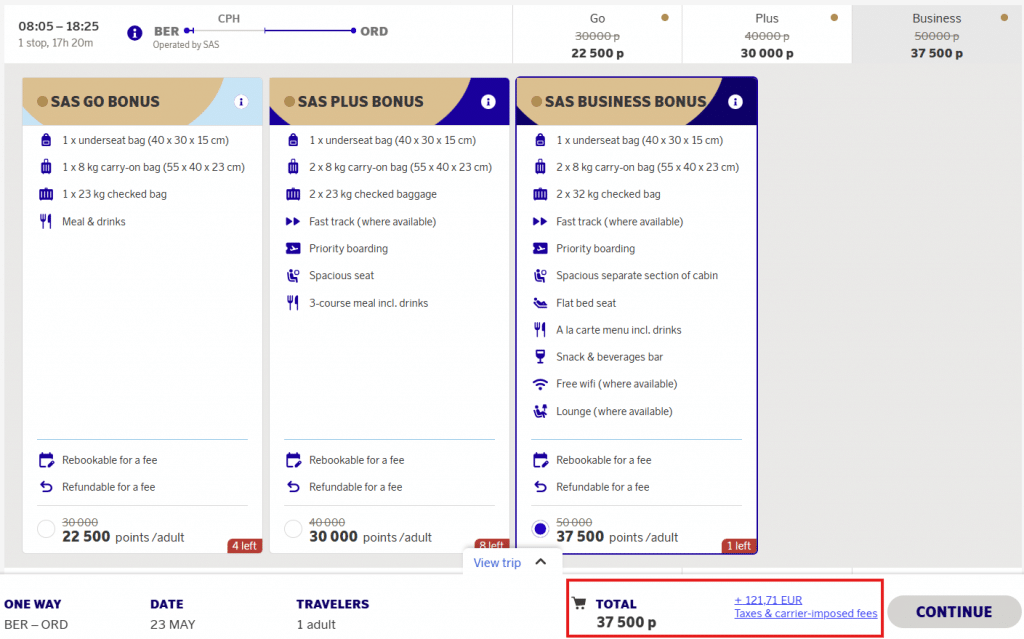Image resolution: width=1024 pixels, height=639 pixels.
Task: Click the flight route info icon beside BER
Action: (x=135, y=33)
